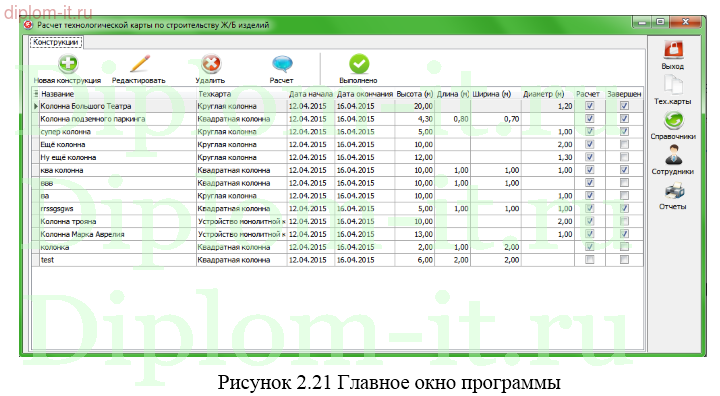Click height value 13,00

[423, 234]
